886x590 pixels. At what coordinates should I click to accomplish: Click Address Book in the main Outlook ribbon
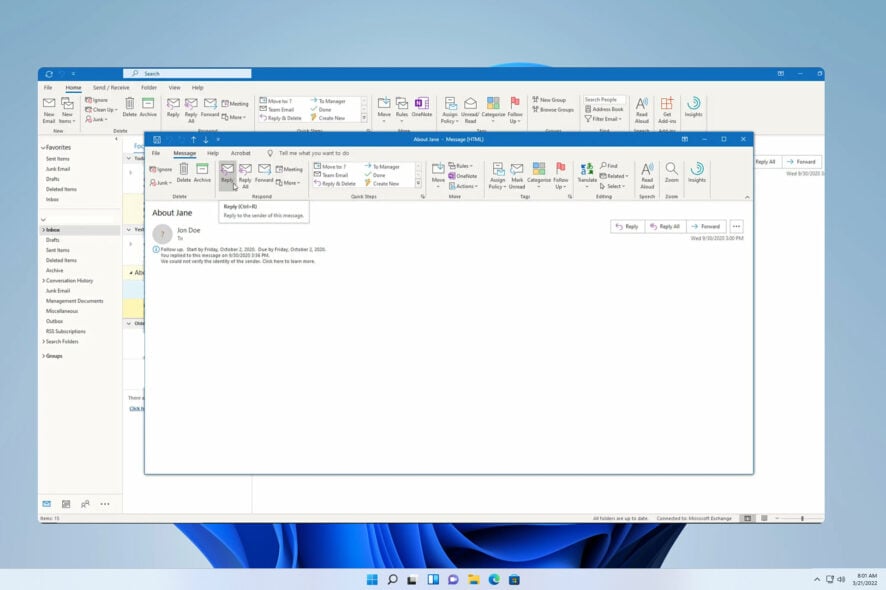604,109
